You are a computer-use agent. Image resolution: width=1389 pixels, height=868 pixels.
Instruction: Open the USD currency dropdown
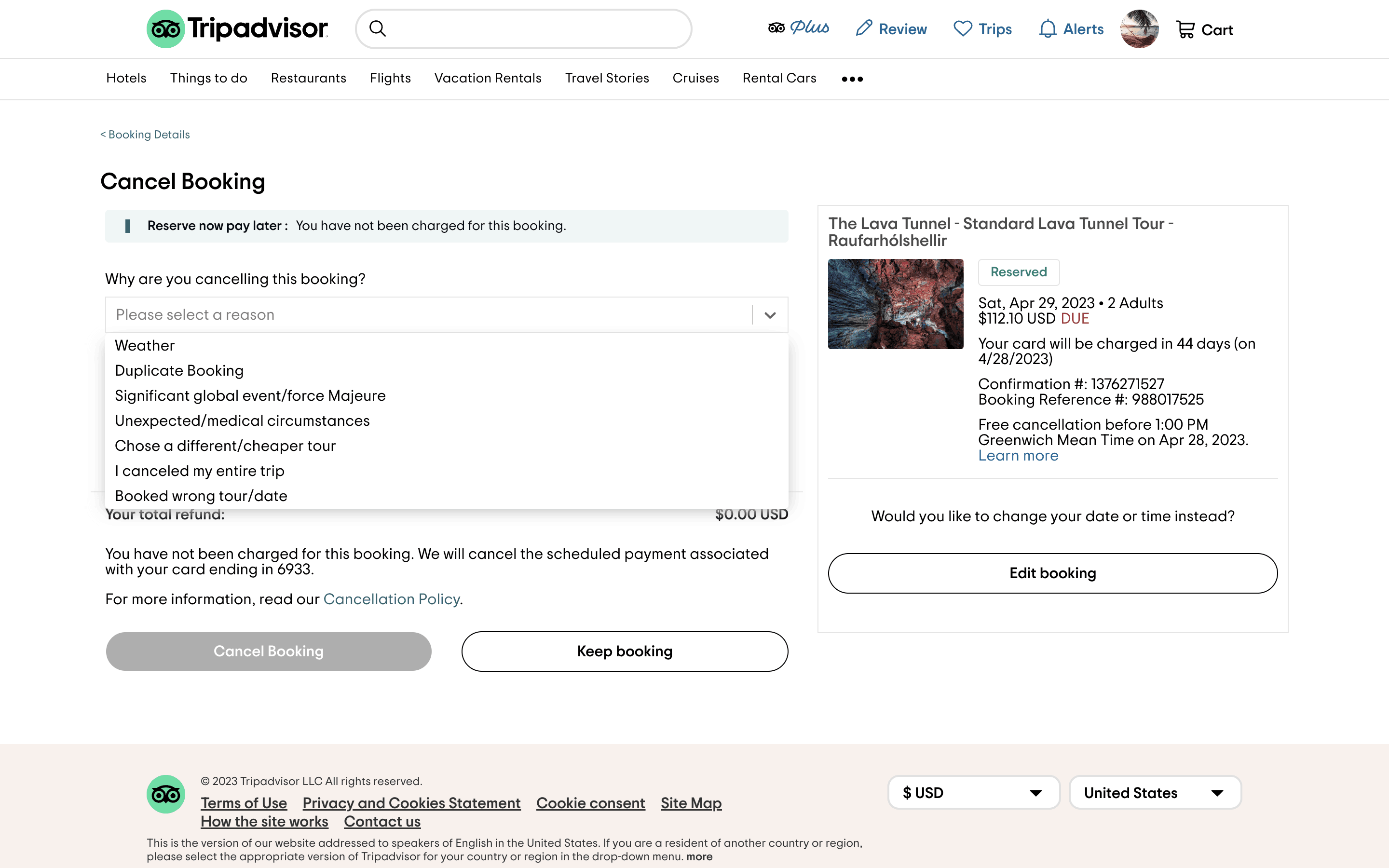tap(973, 793)
